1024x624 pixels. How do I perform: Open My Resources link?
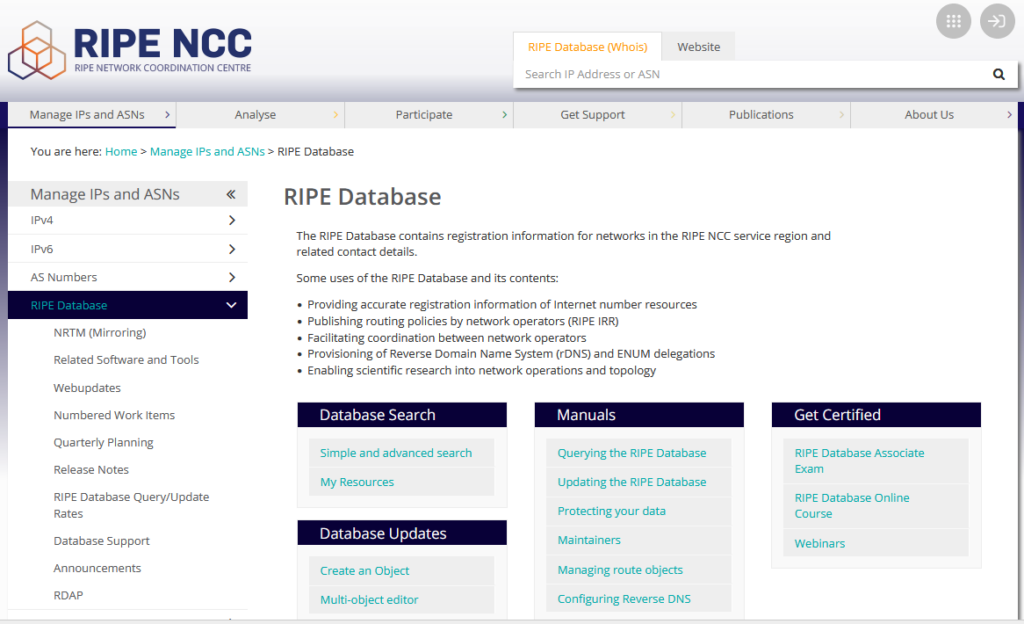pos(357,482)
